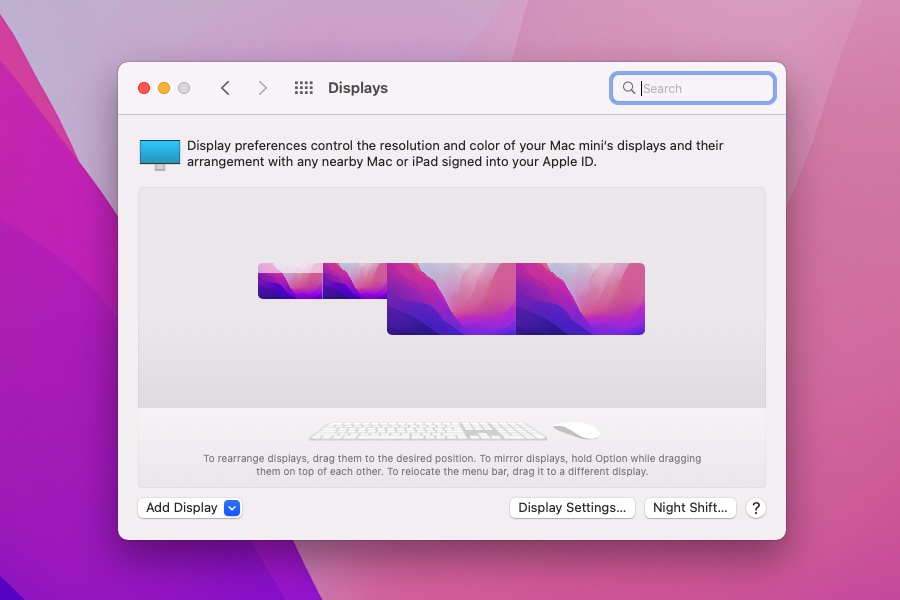The height and width of the screenshot is (600, 900).
Task: Select the leftmost display with menu bar
Action: pyautogui.click(x=290, y=281)
